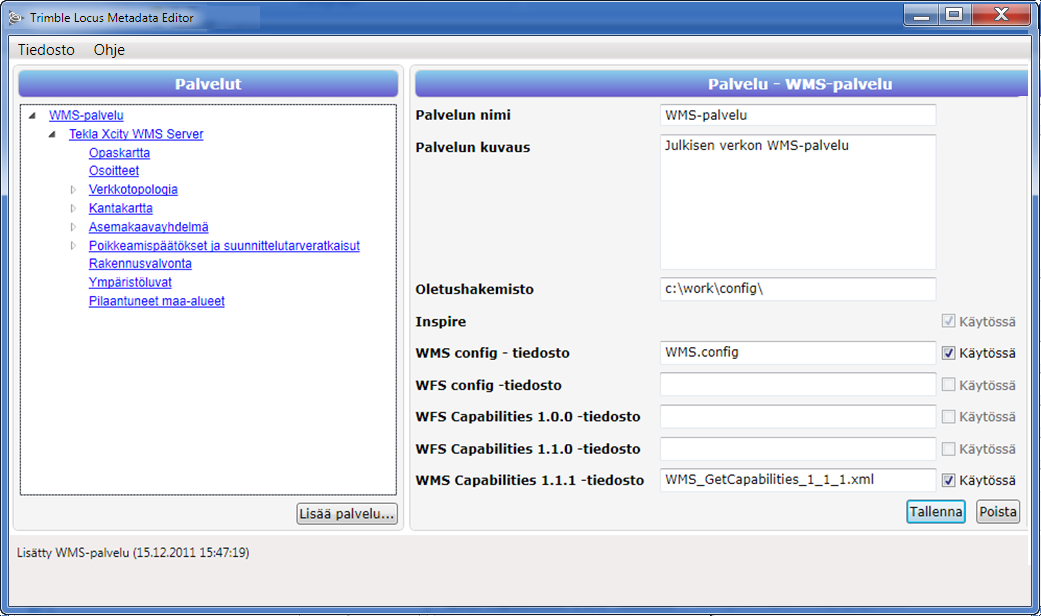The width and height of the screenshot is (1041, 616).
Task: Select the Kantakartta link
Action: point(121,208)
